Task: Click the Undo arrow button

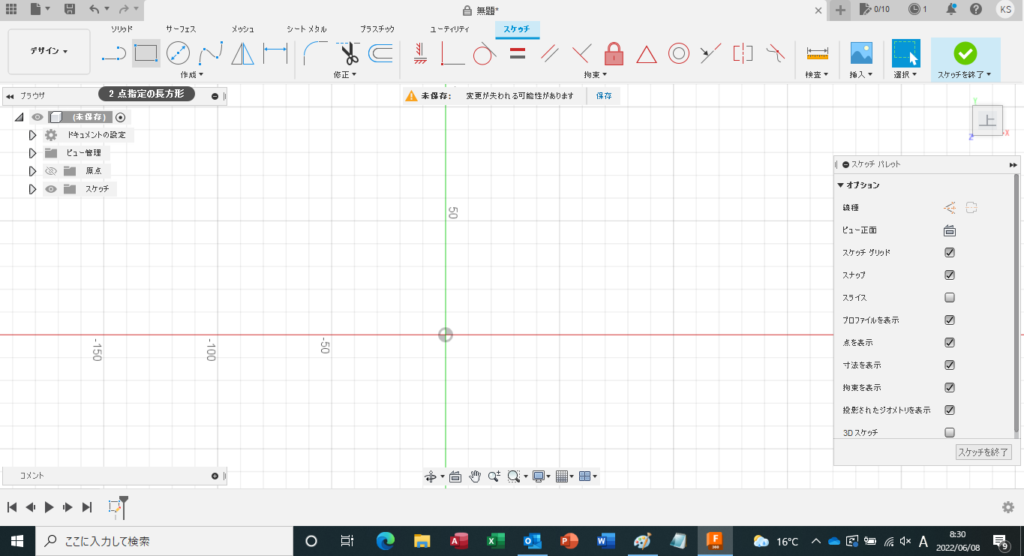Action: click(94, 9)
